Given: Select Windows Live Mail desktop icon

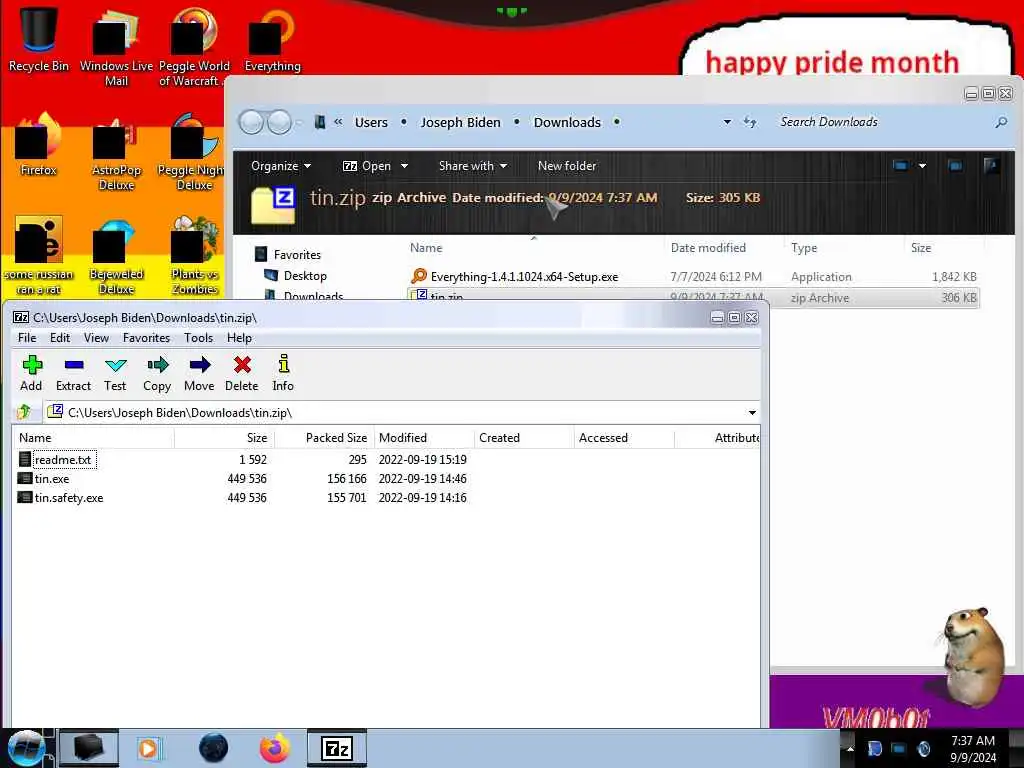Looking at the screenshot, I should [116, 47].
